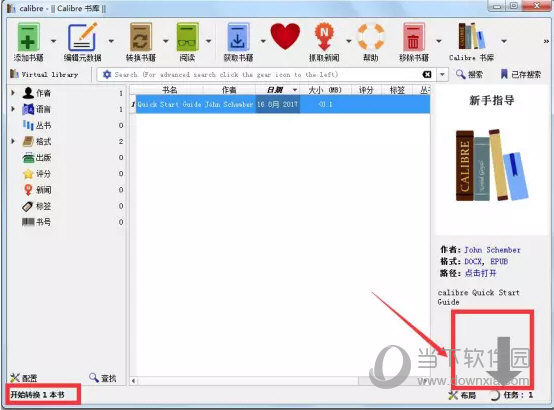554x410 pixels.
Task: Show more toolbar items chevron
Action: coord(546,41)
